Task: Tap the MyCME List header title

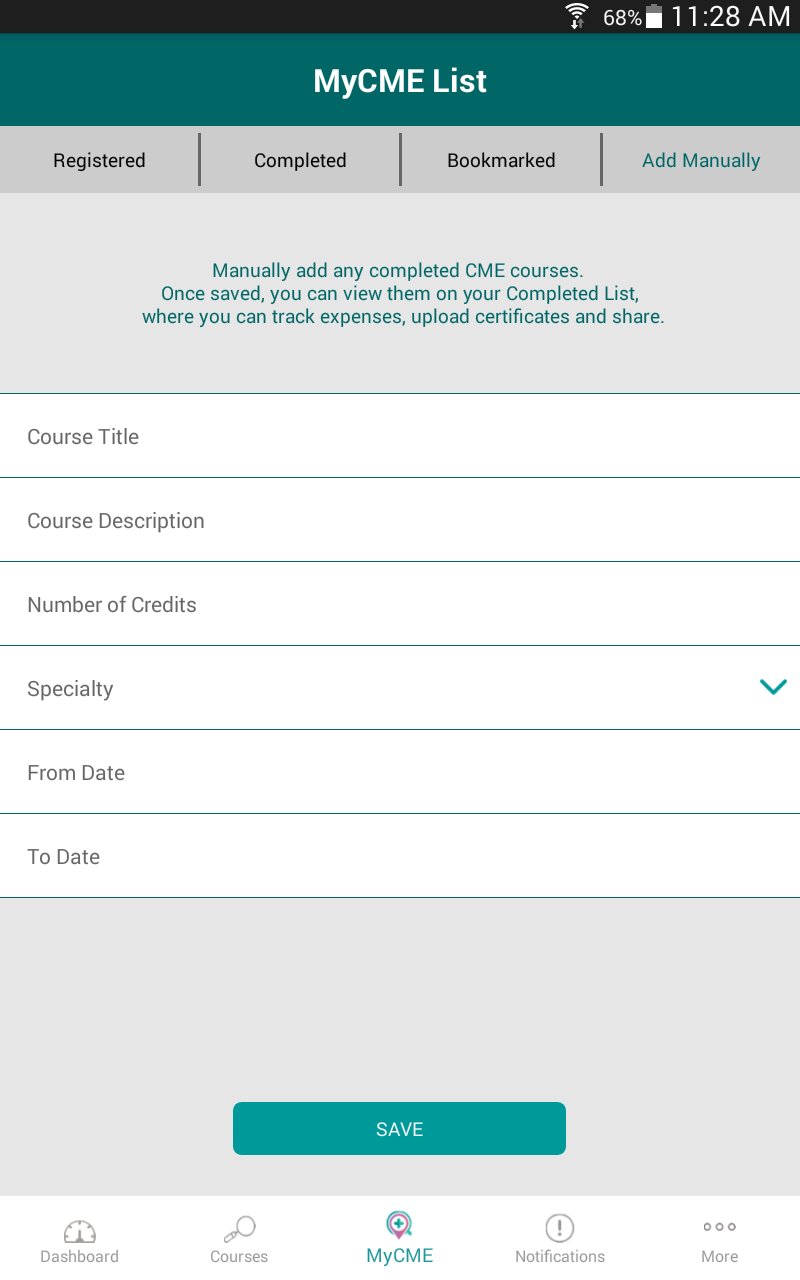Action: click(x=400, y=81)
